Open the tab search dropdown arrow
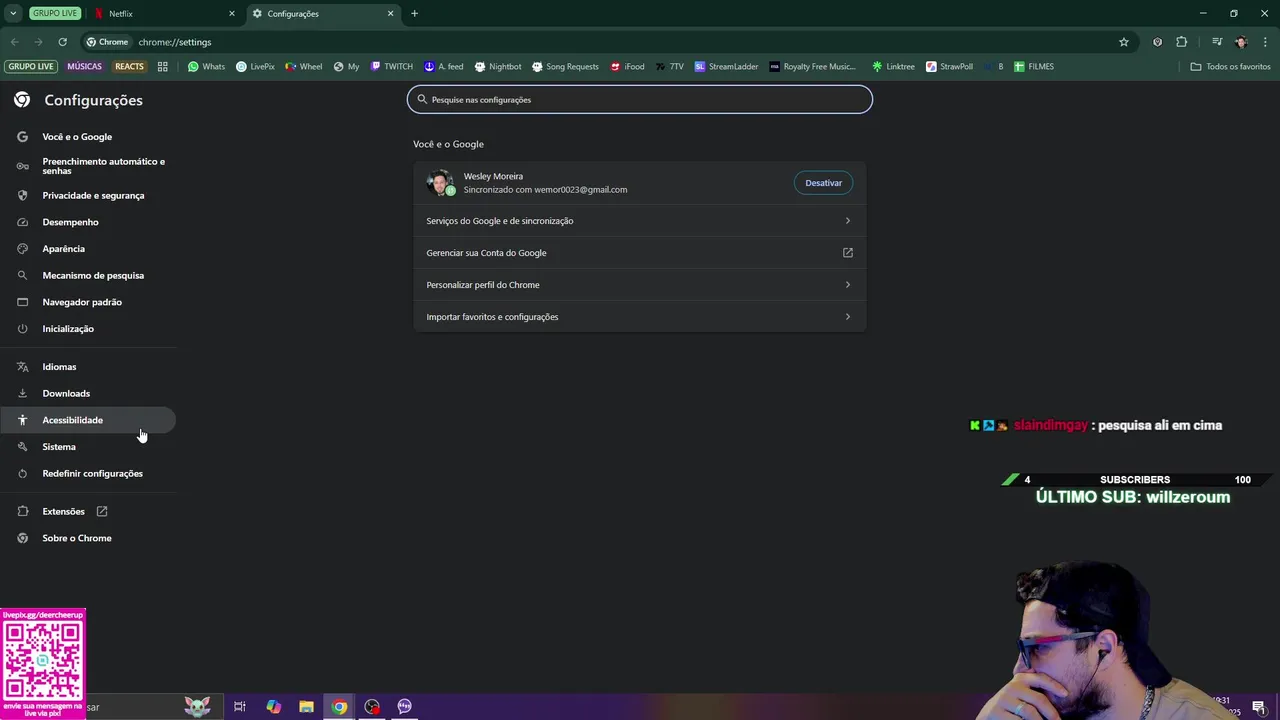The height and width of the screenshot is (720, 1280). (13, 14)
